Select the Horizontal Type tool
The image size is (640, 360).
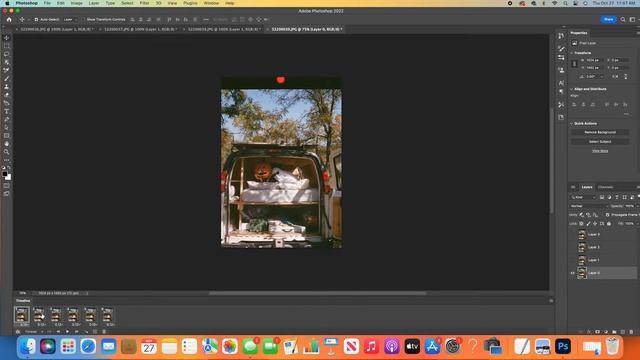[x=7, y=111]
